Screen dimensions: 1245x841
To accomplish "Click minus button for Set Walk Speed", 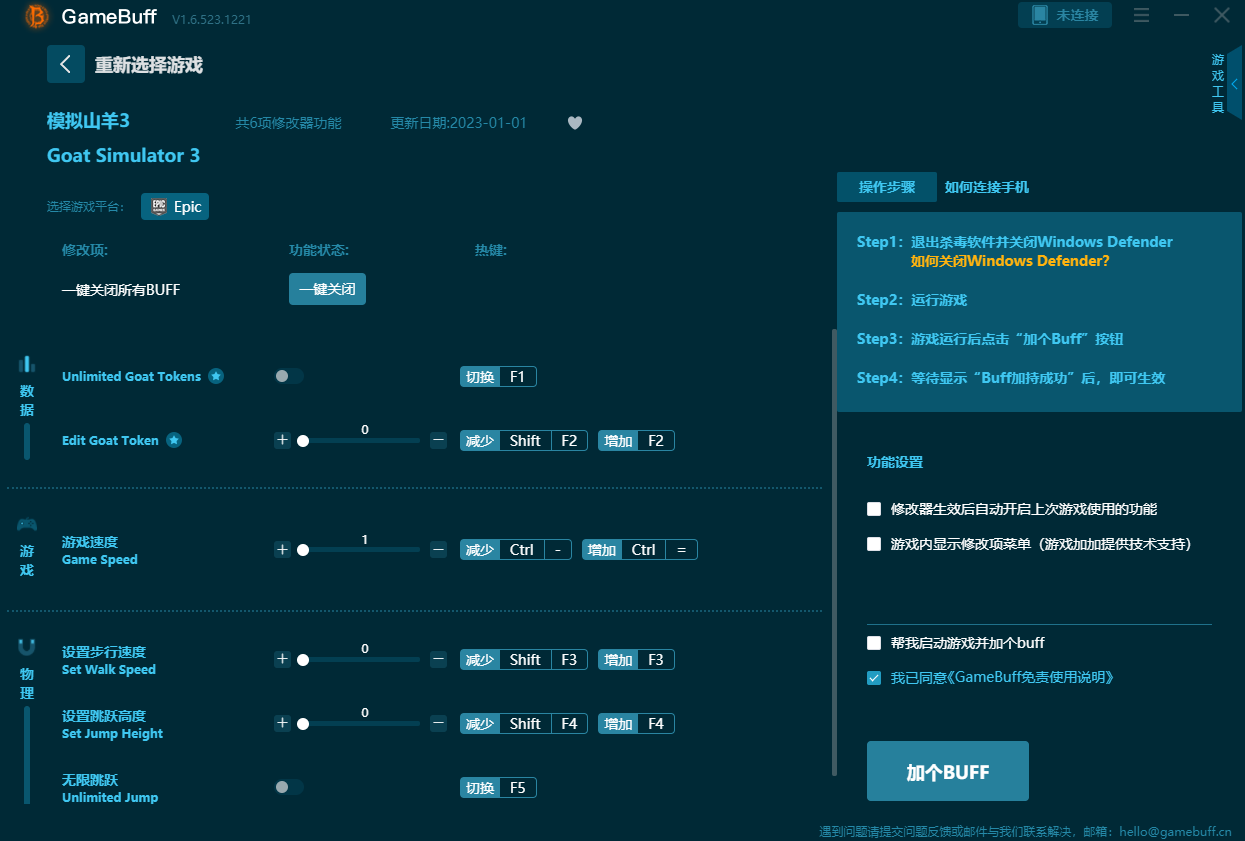I will point(438,659).
